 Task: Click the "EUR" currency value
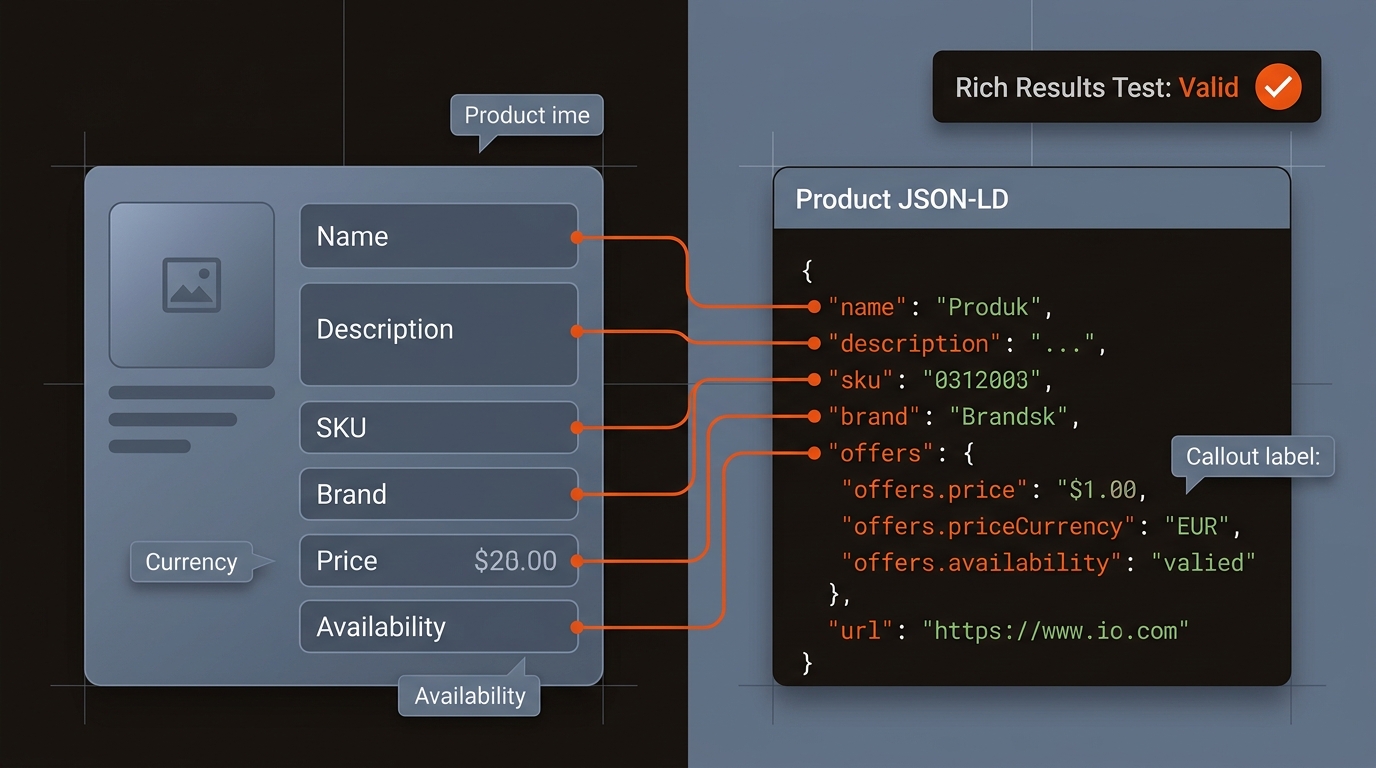pos(1197,526)
